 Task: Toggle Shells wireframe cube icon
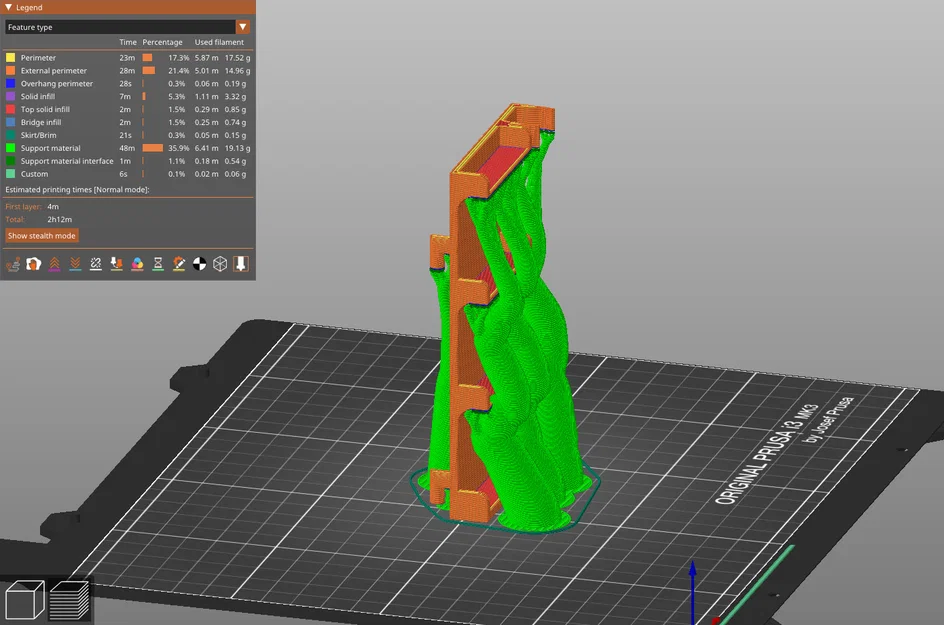[220, 264]
